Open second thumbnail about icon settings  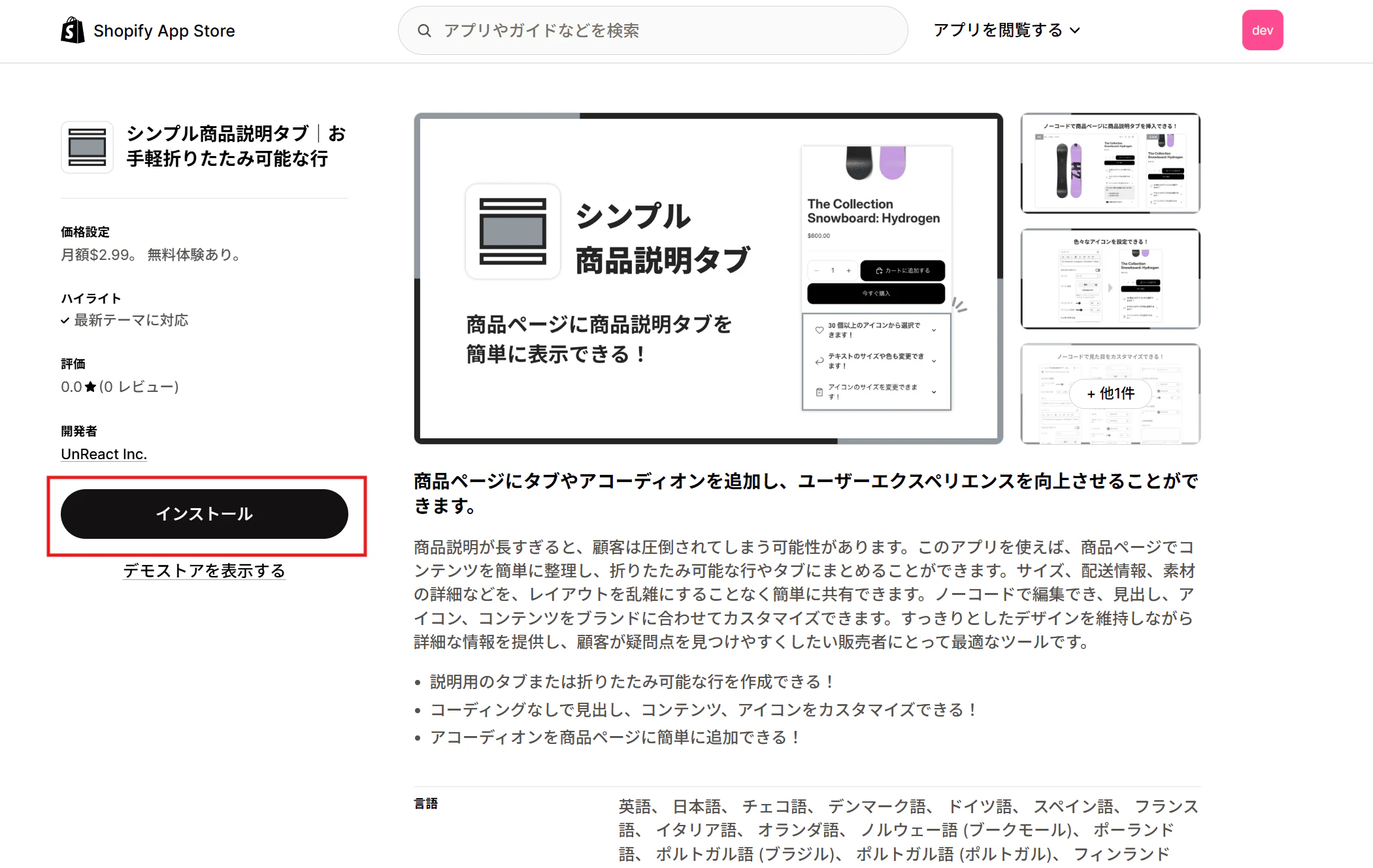coord(1110,279)
